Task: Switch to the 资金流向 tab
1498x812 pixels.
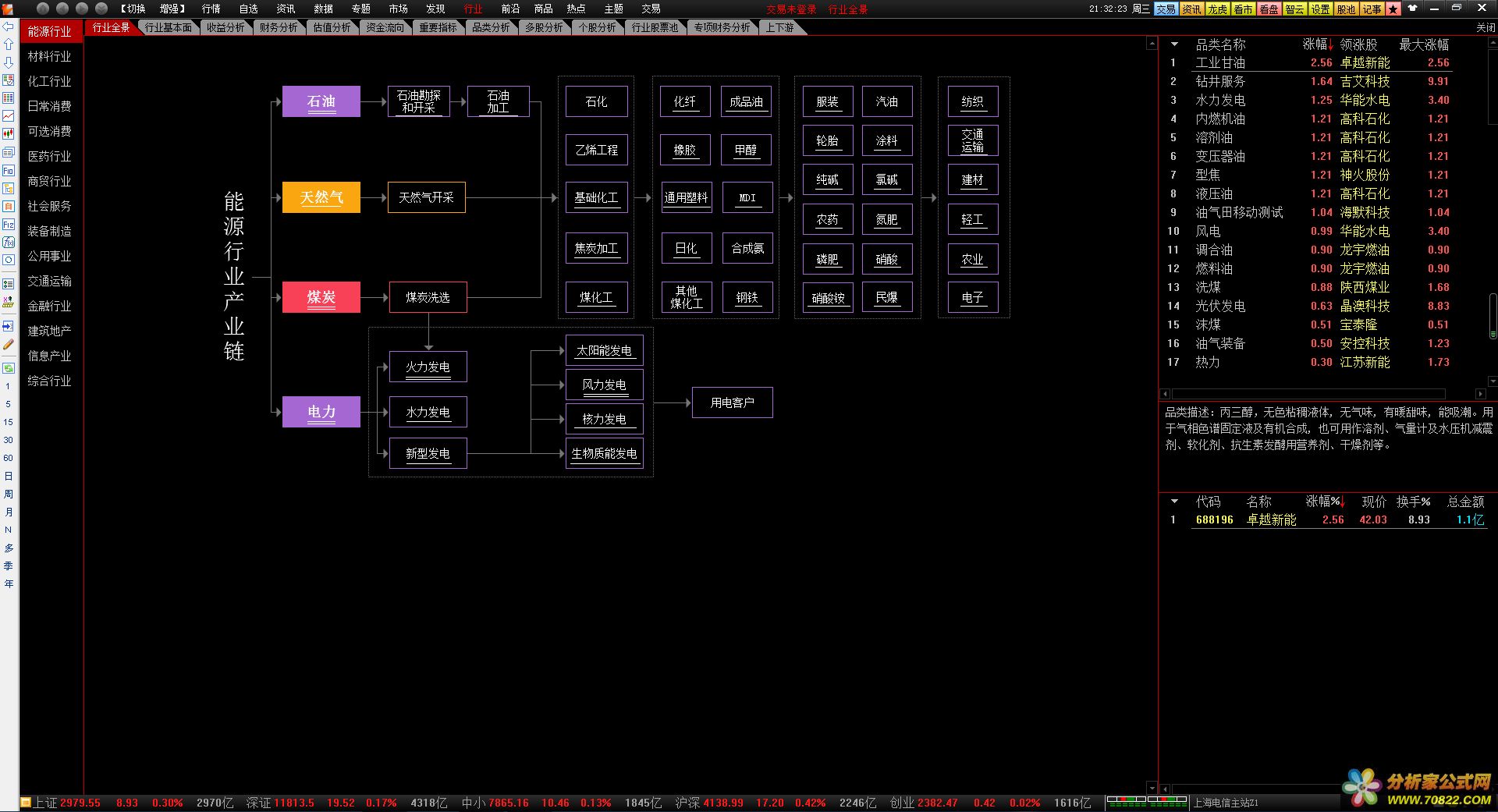Action: [385, 27]
